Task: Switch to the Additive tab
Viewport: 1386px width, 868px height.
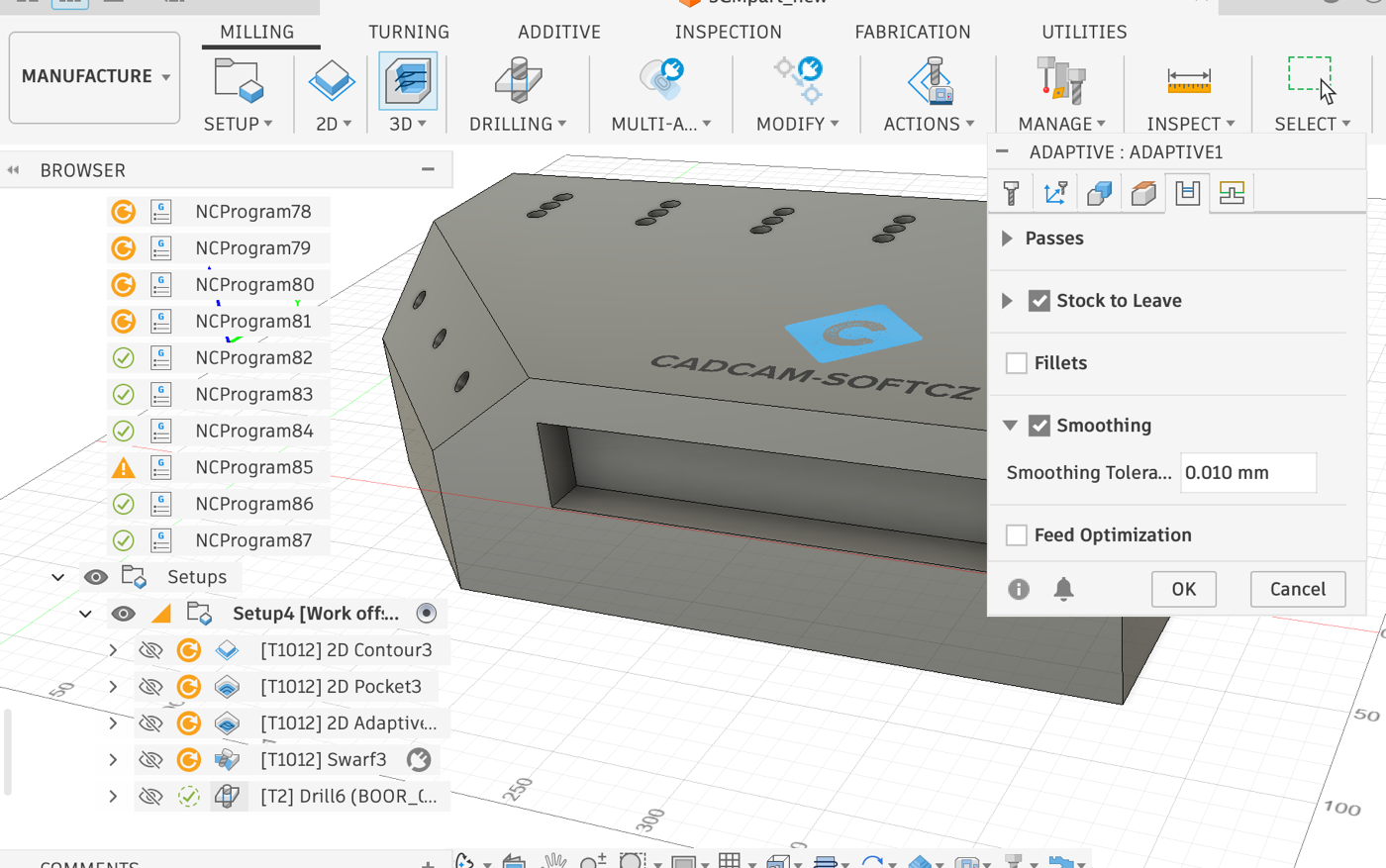Action: [x=559, y=32]
